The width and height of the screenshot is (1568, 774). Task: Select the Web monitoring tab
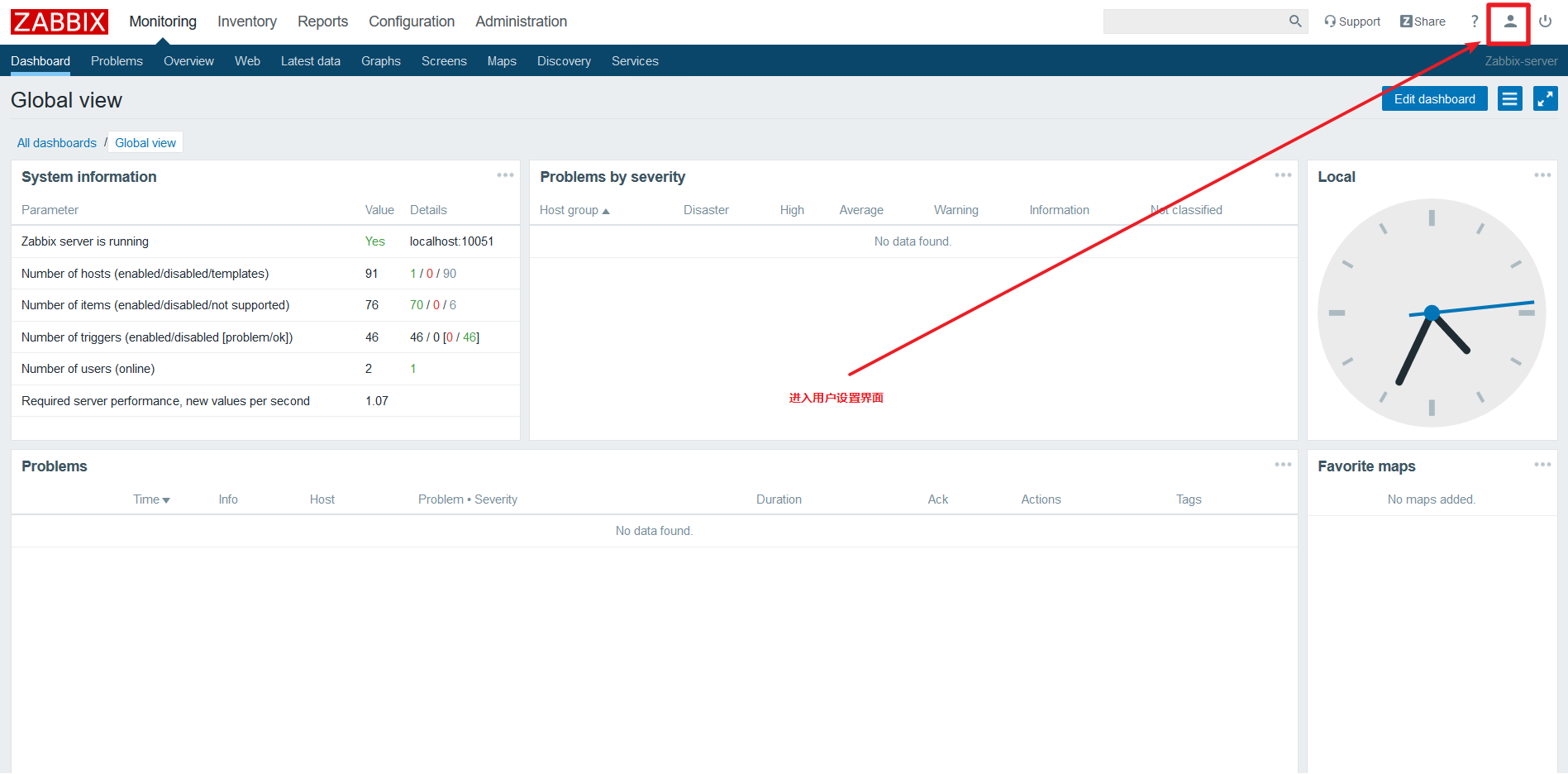coord(247,61)
